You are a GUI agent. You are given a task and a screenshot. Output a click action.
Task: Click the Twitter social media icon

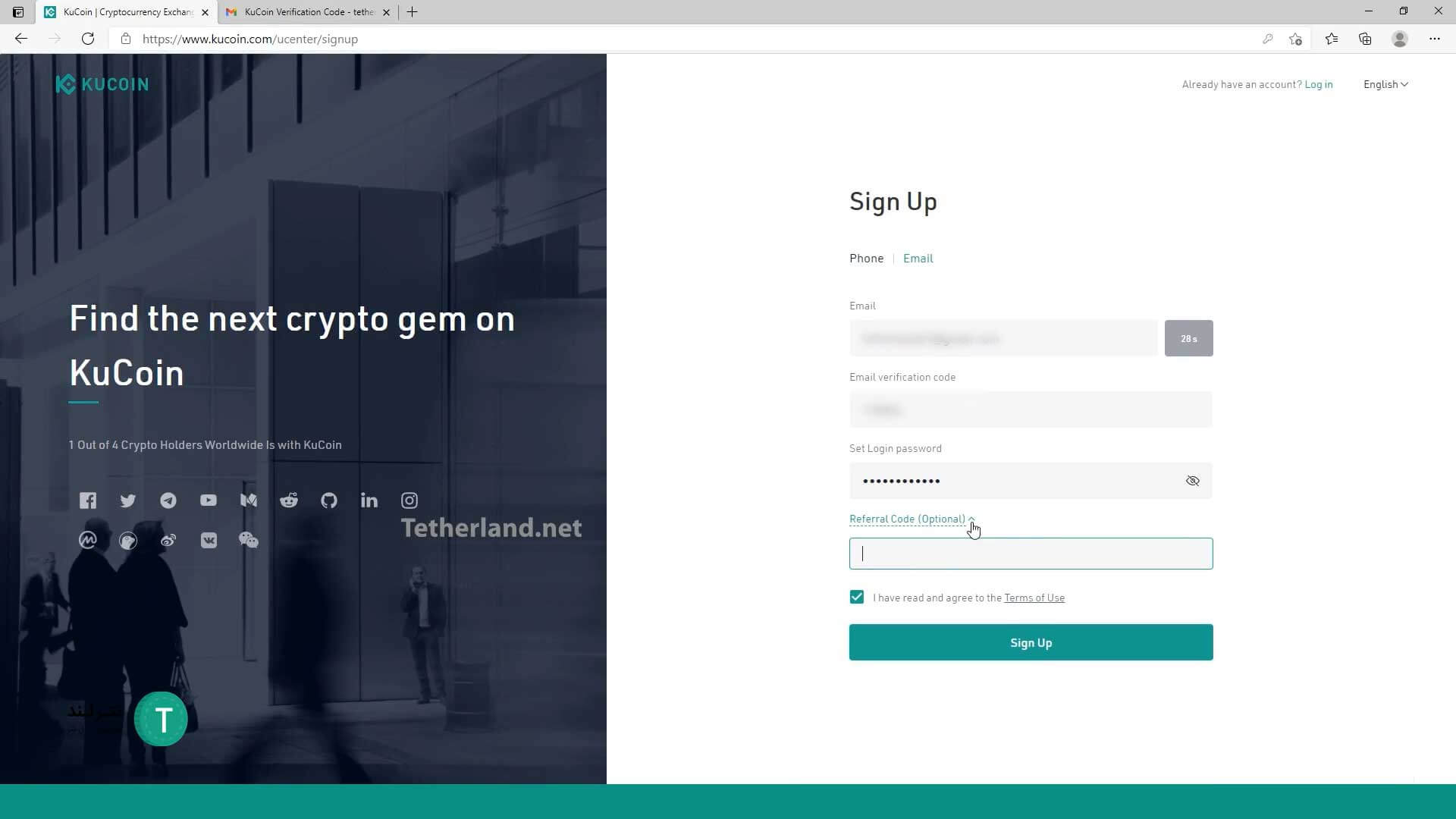tap(128, 500)
